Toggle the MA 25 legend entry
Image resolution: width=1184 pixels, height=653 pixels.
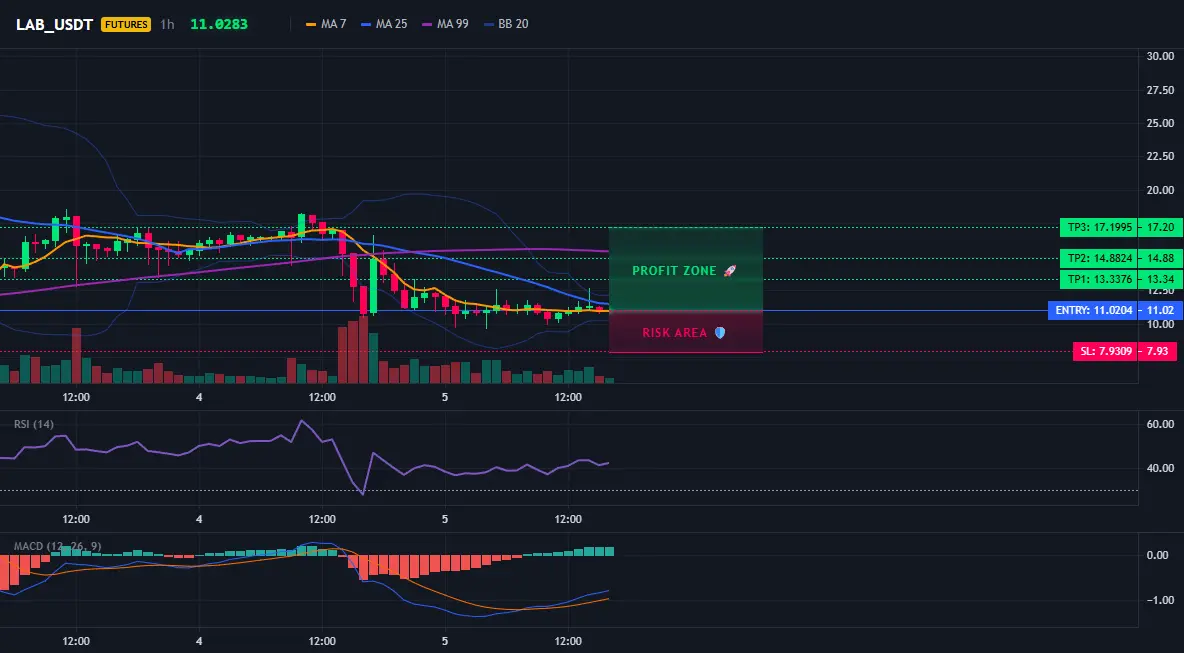(384, 24)
